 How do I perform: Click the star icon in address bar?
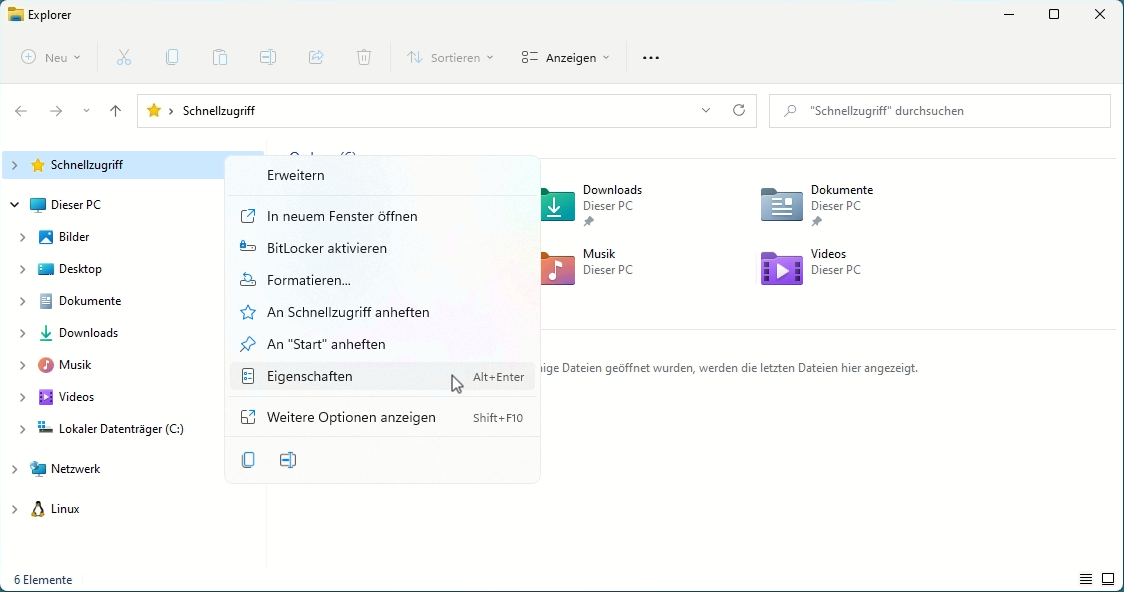153,111
